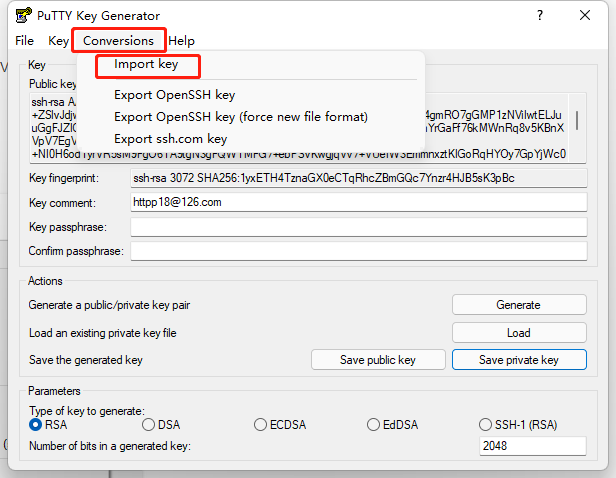Choose Import key from Conversions menu
This screenshot has height=478, width=616.
tap(146, 64)
